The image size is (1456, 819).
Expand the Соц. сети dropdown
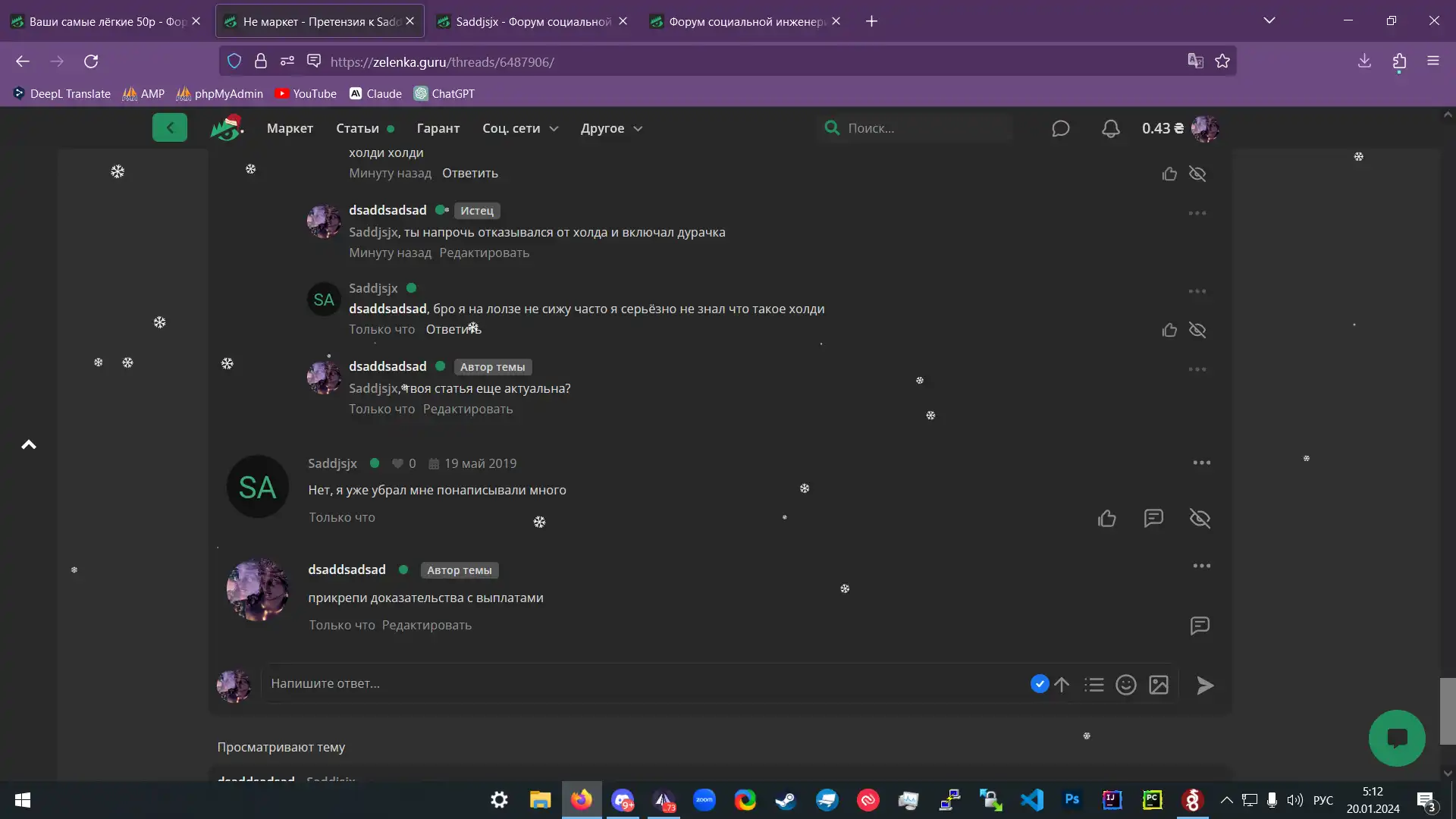tap(520, 128)
